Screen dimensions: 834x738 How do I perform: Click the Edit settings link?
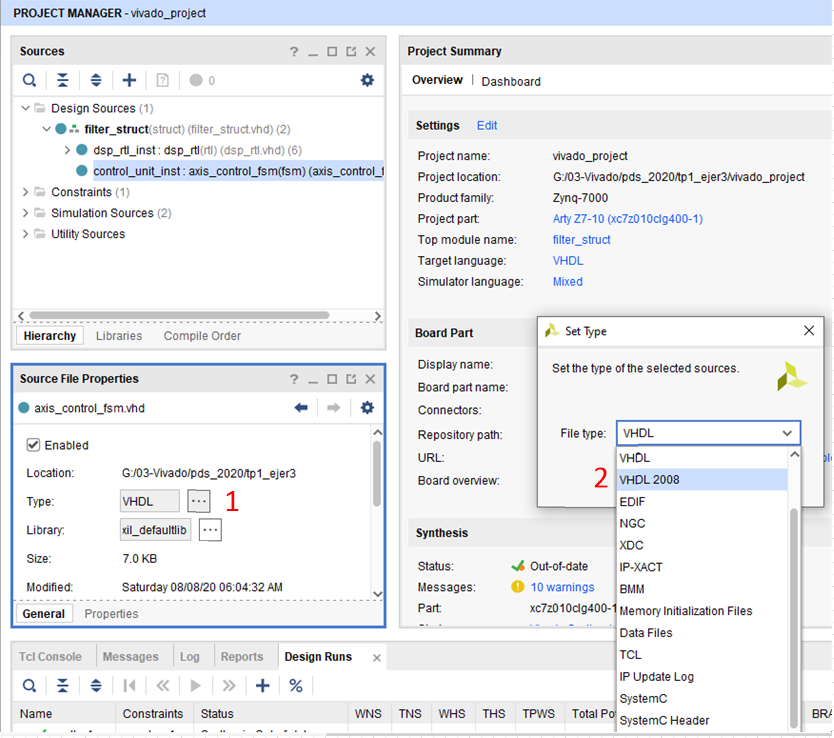[487, 125]
